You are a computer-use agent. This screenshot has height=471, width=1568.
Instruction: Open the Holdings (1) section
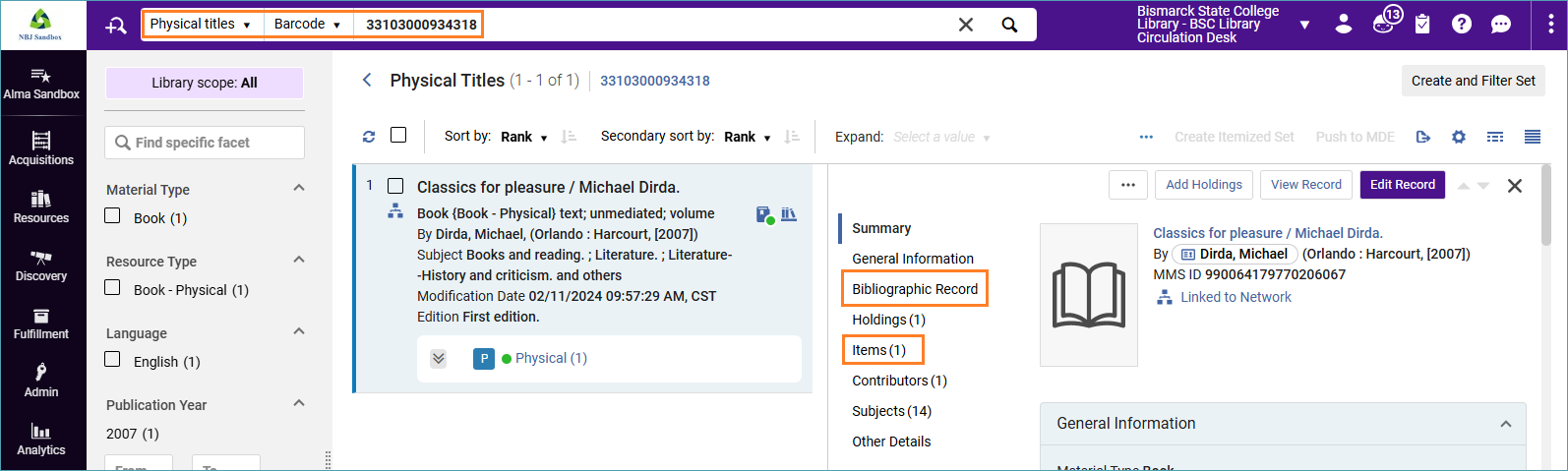[x=888, y=320]
